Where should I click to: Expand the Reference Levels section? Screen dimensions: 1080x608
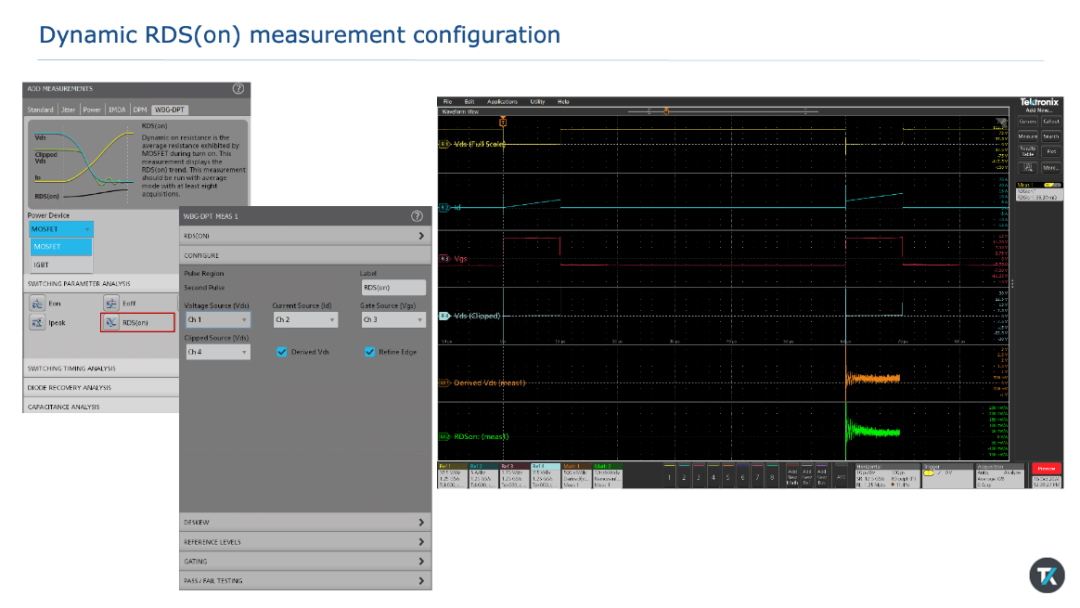click(x=304, y=542)
